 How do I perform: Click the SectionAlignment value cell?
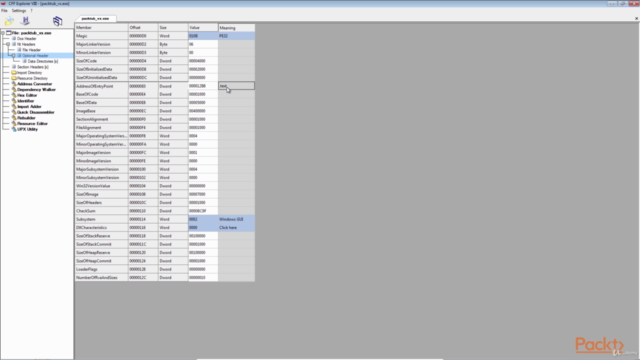[x=203, y=119]
